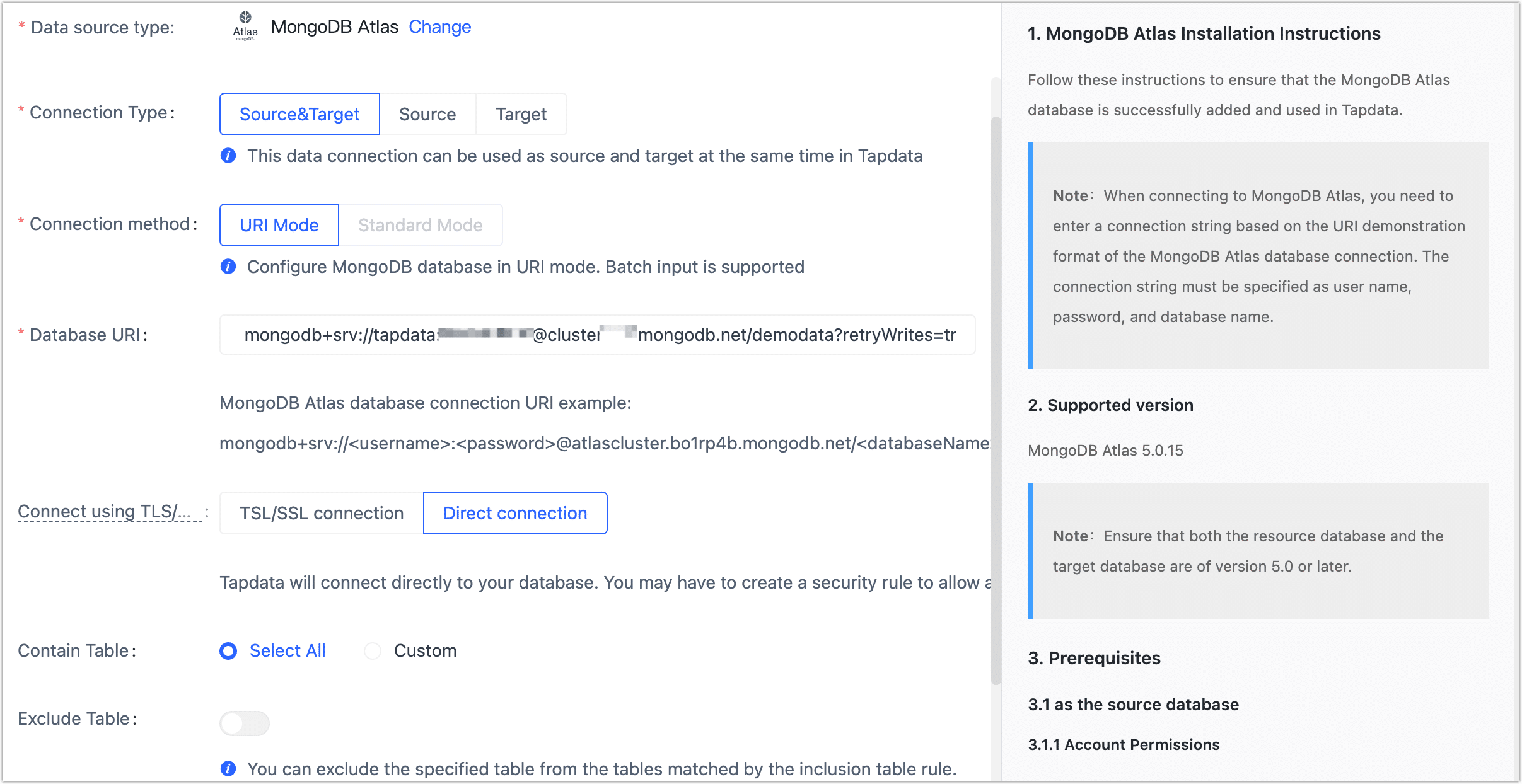Image resolution: width=1522 pixels, height=784 pixels.
Task: Click the info icon next to Connection Type description
Action: (x=228, y=156)
